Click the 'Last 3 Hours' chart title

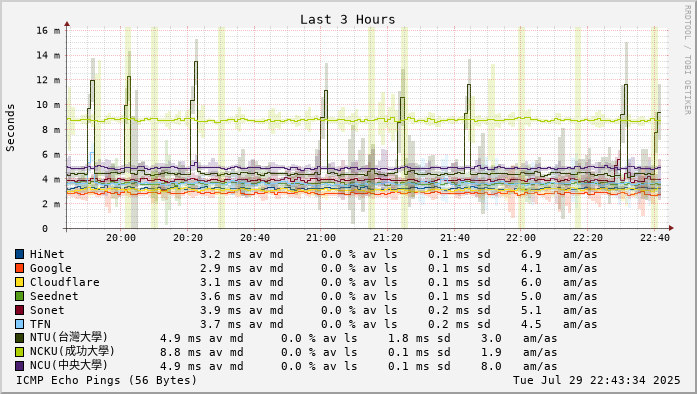(348, 20)
